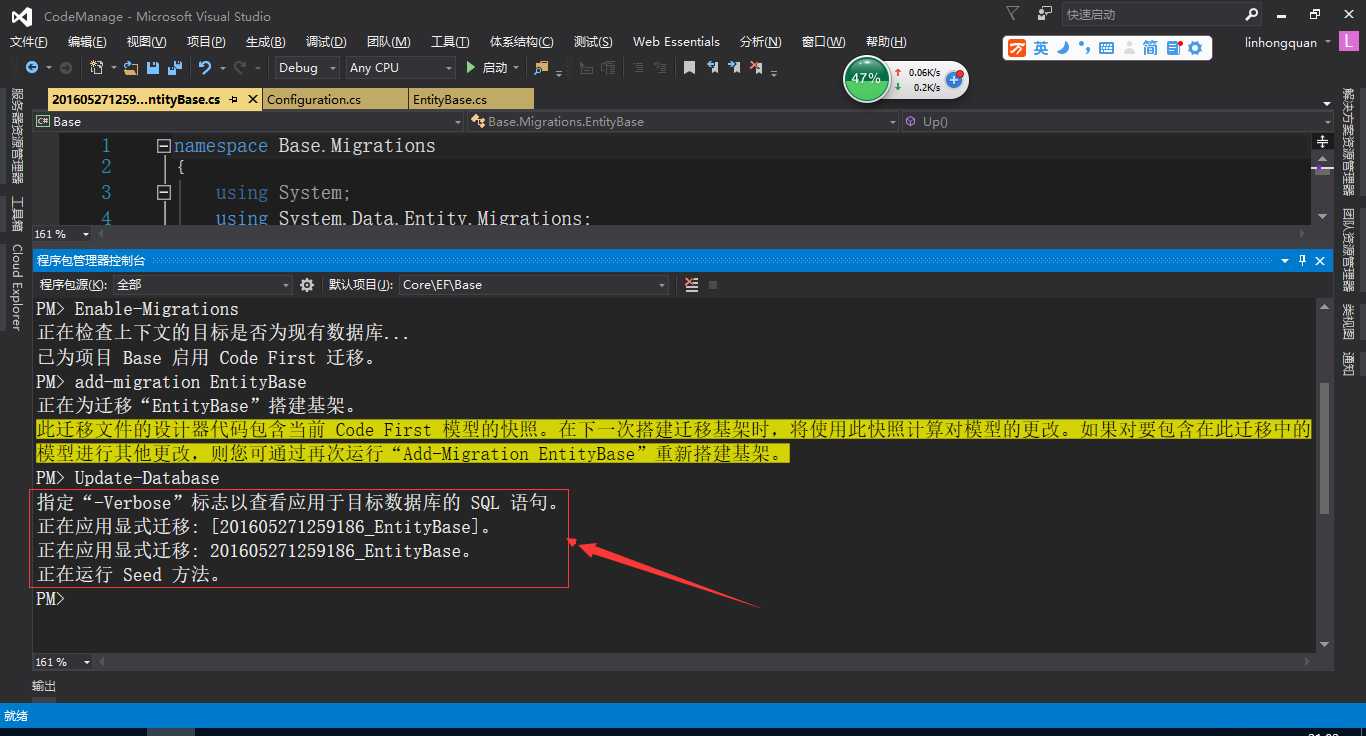Open the 团队(M) menu
The image size is (1366, 736).
click(x=389, y=42)
